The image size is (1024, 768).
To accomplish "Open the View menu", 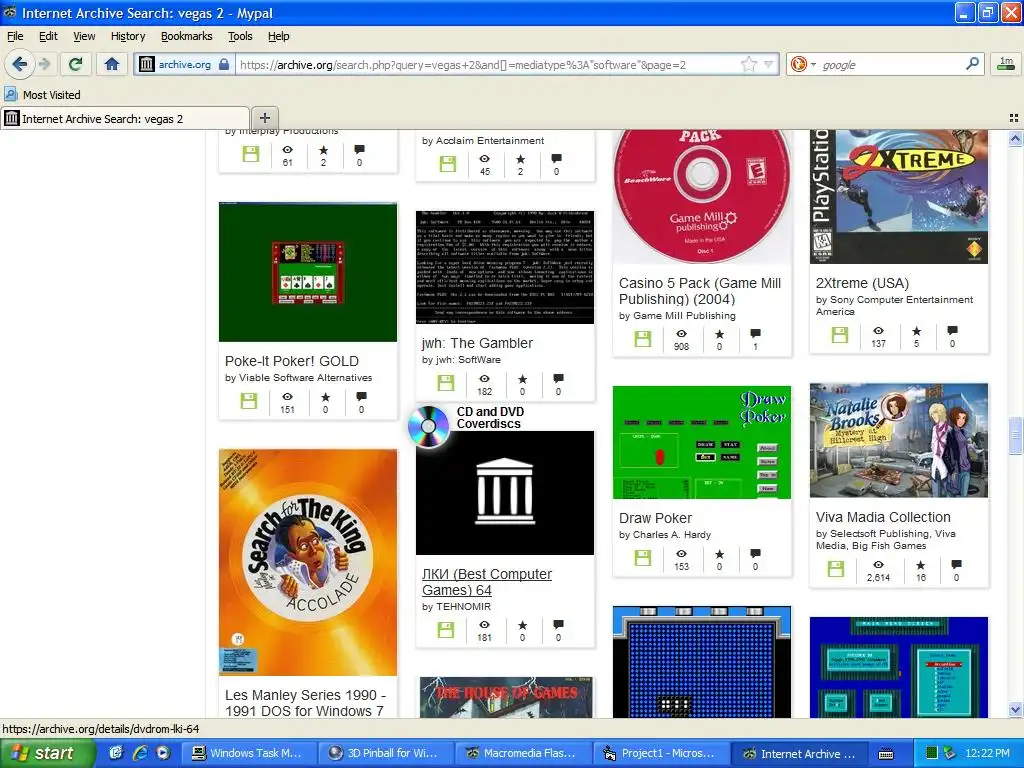I will (84, 37).
